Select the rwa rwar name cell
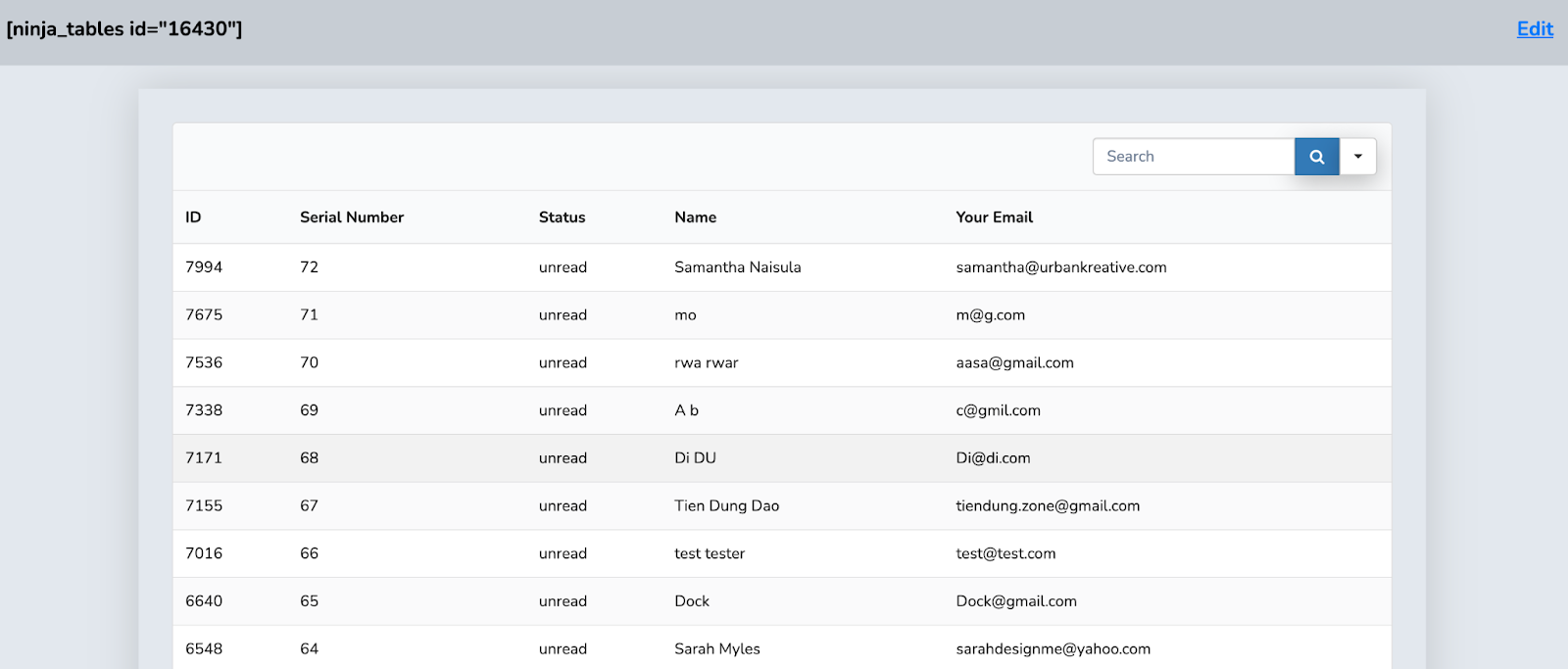1568x669 pixels. click(706, 362)
